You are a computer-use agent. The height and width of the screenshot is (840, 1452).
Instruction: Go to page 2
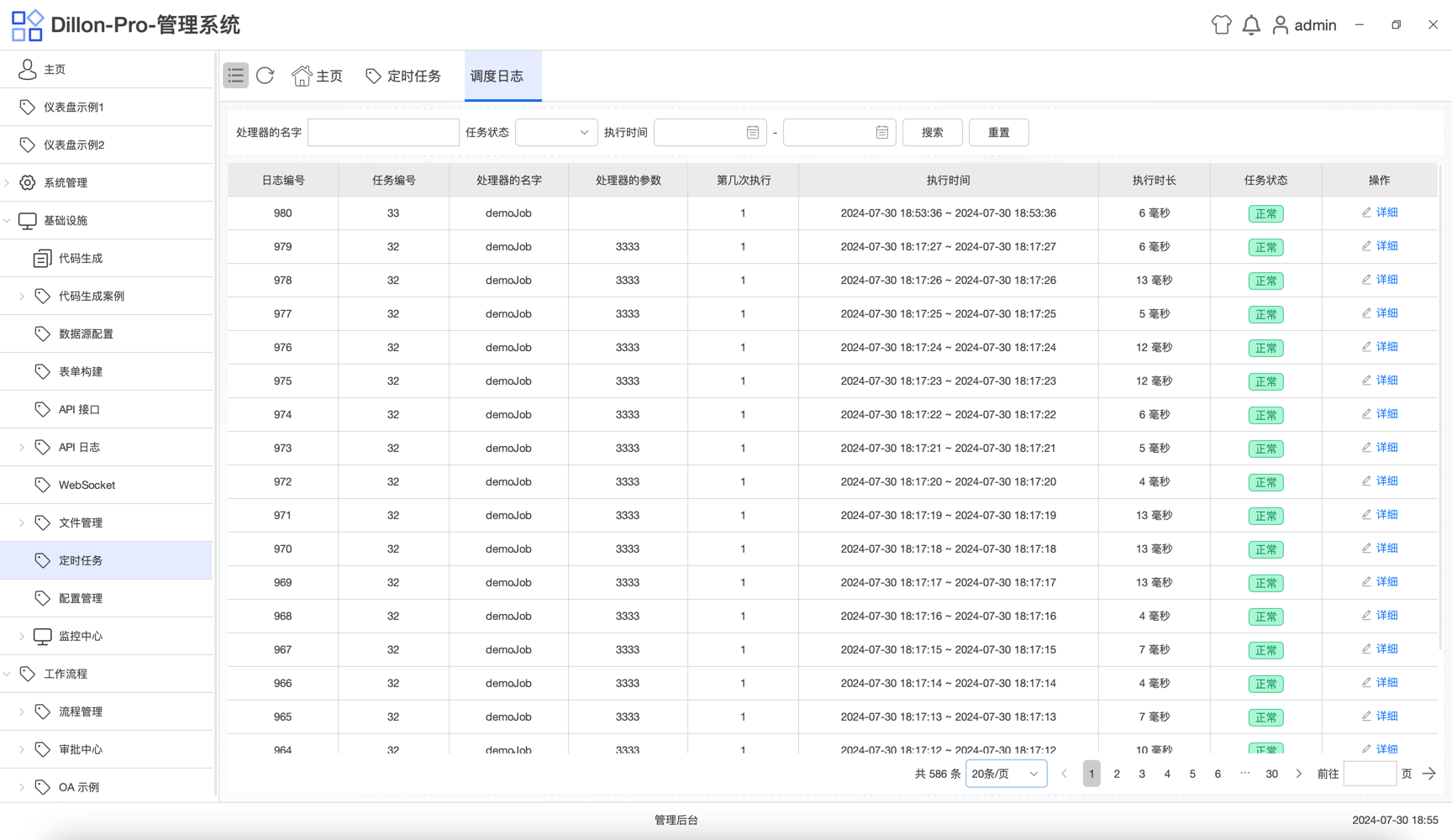[x=1117, y=774]
